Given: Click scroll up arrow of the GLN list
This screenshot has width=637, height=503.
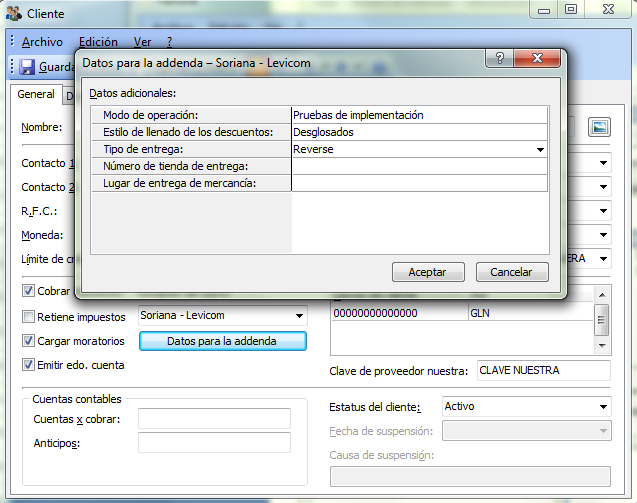Looking at the screenshot, I should click(602, 295).
